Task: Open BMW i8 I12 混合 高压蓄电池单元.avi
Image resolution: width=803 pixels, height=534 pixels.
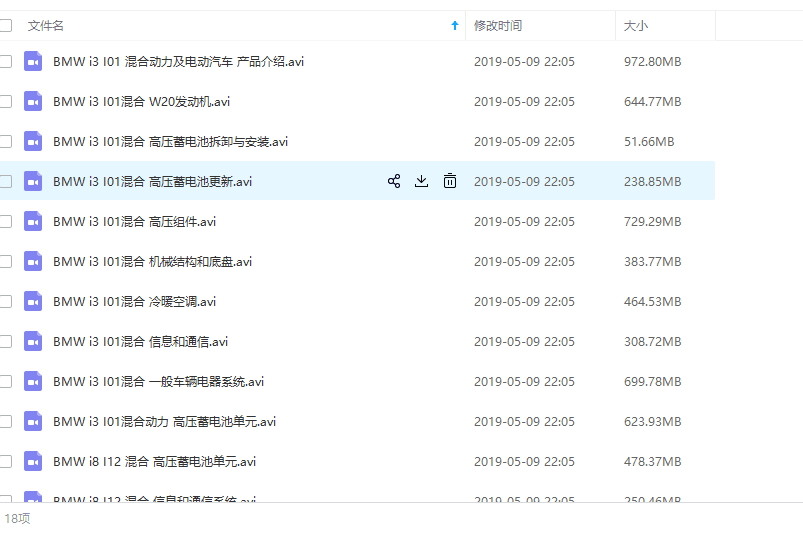Action: click(154, 461)
